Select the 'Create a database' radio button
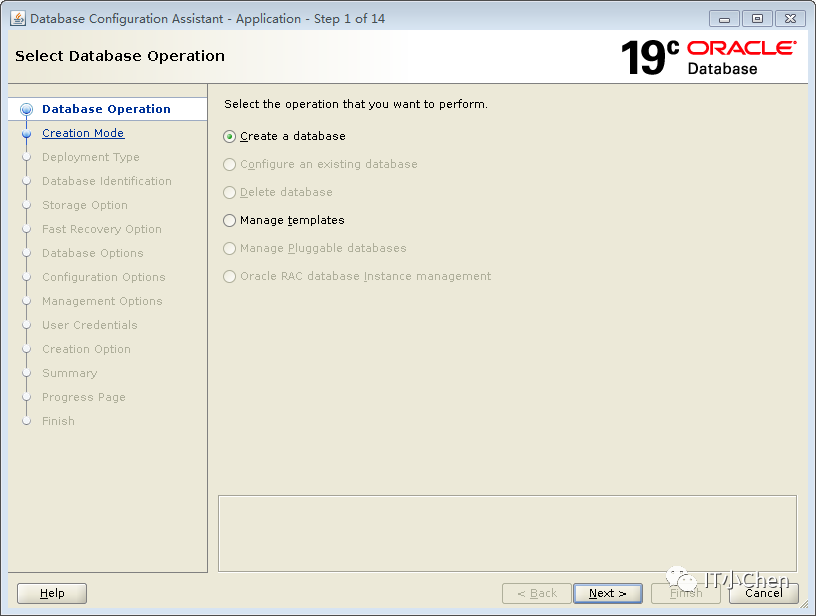Image resolution: width=816 pixels, height=616 pixels. coord(230,137)
